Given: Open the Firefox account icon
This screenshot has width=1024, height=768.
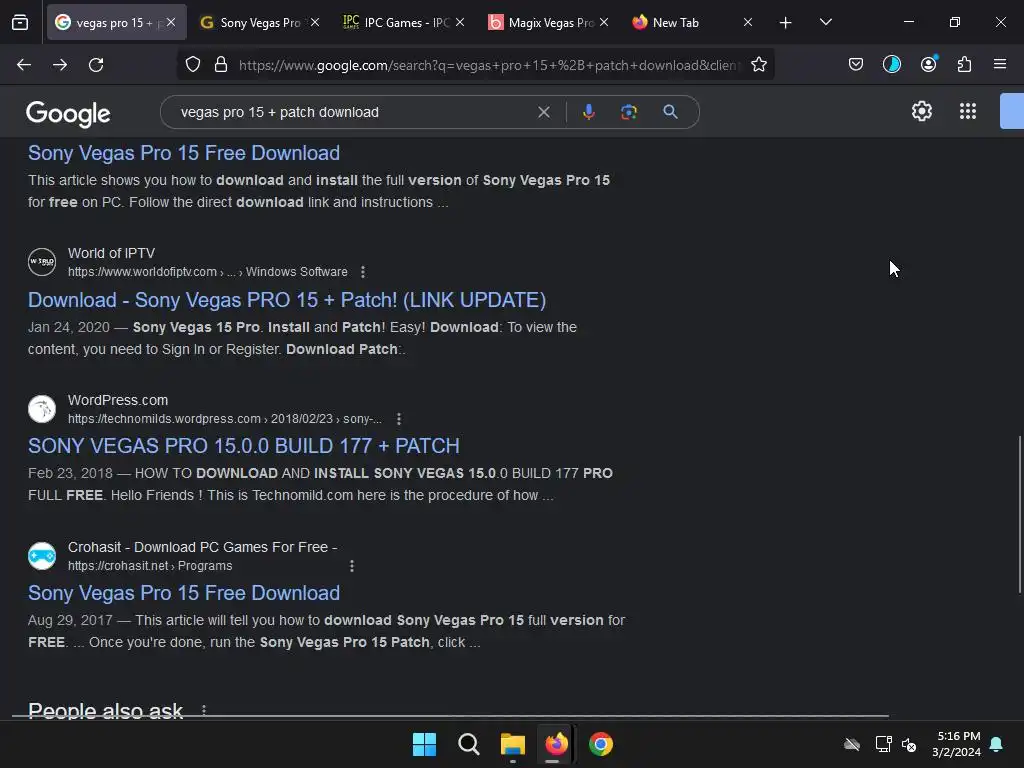Looking at the screenshot, I should 928,64.
